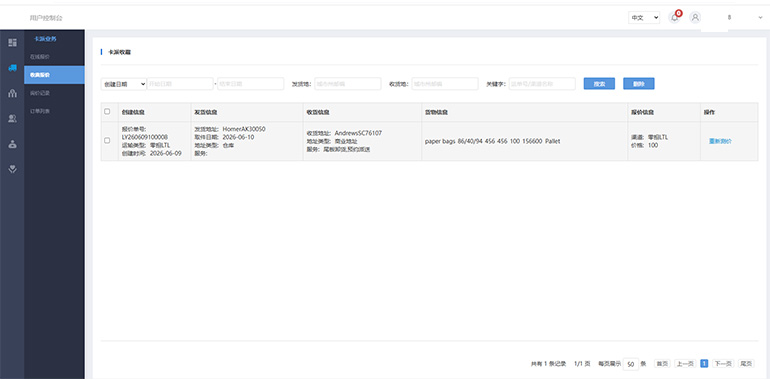This screenshot has width=770, height=380.
Task: Click the blue 搜索 search button
Action: tap(599, 84)
